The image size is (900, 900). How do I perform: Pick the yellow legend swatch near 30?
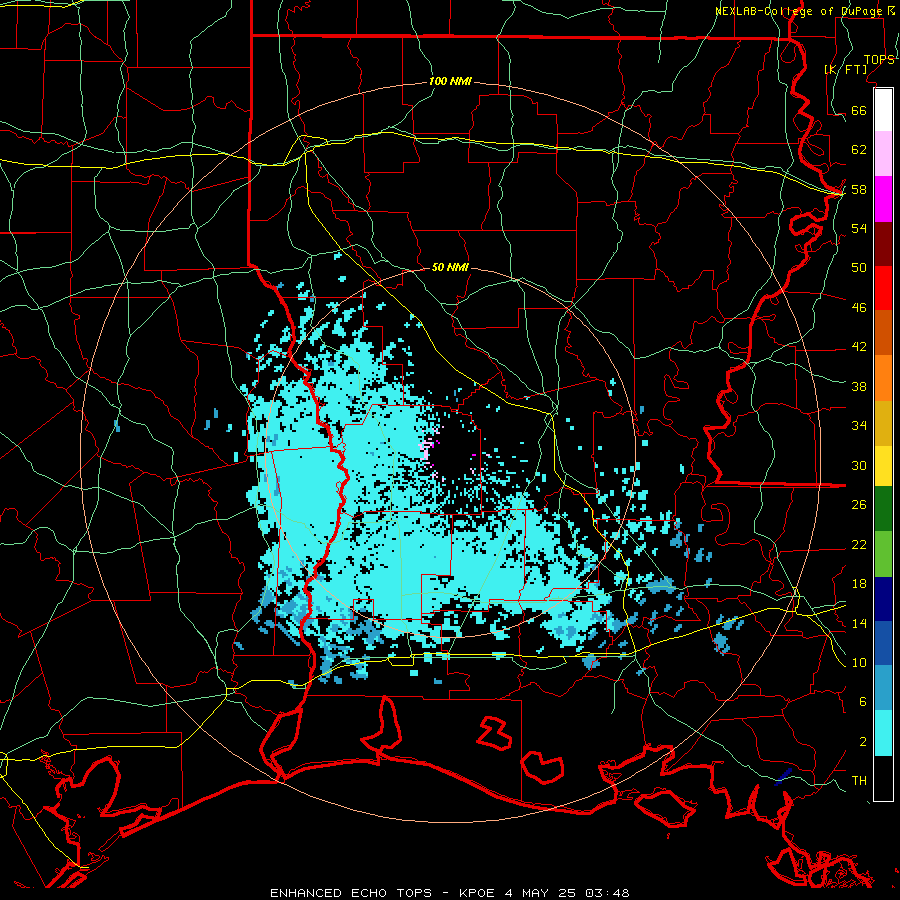tap(883, 466)
